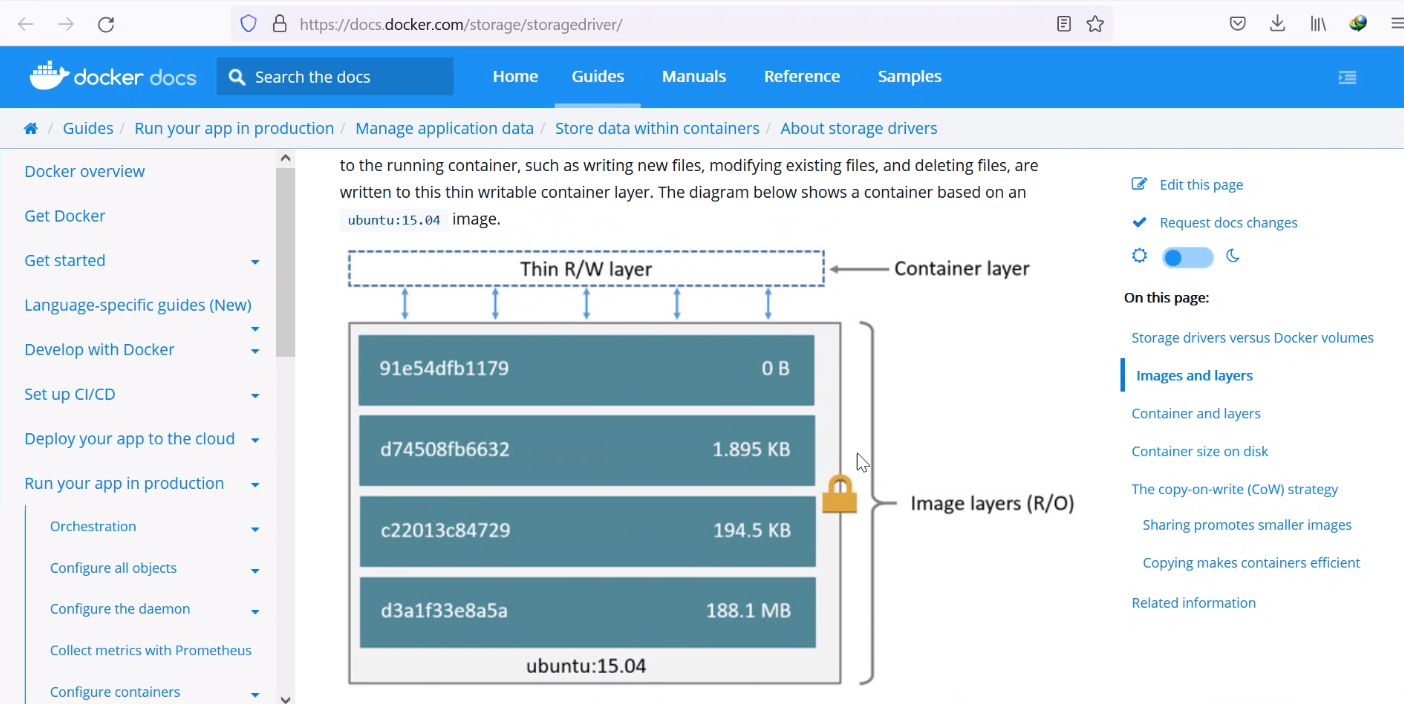Go to Container size on disk
The width and height of the screenshot is (1404, 718).
pyautogui.click(x=1199, y=451)
